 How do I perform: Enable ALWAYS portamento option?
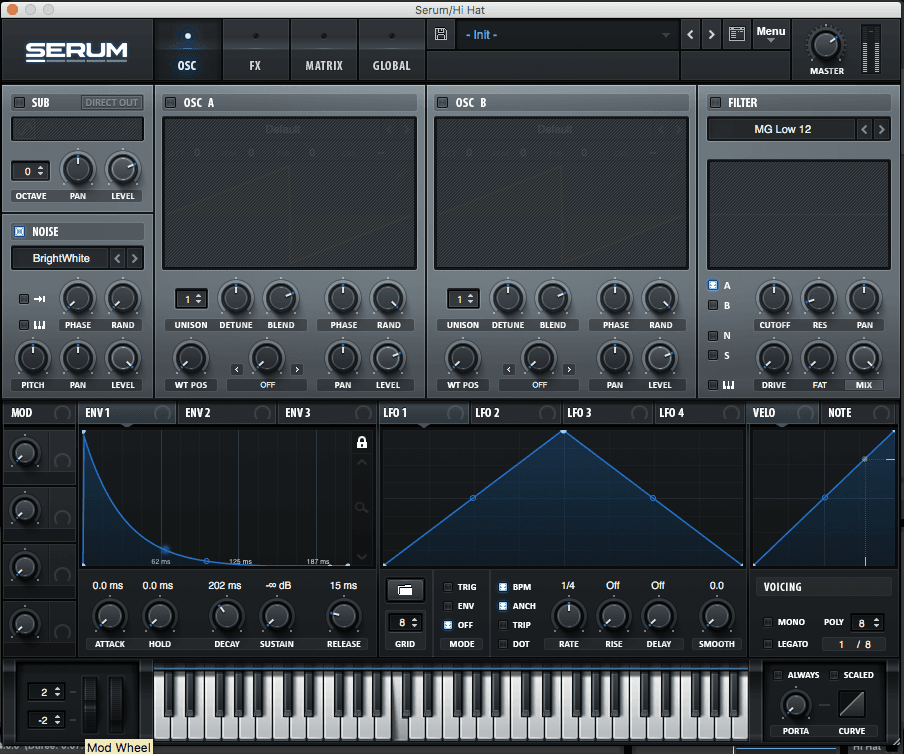(778, 674)
